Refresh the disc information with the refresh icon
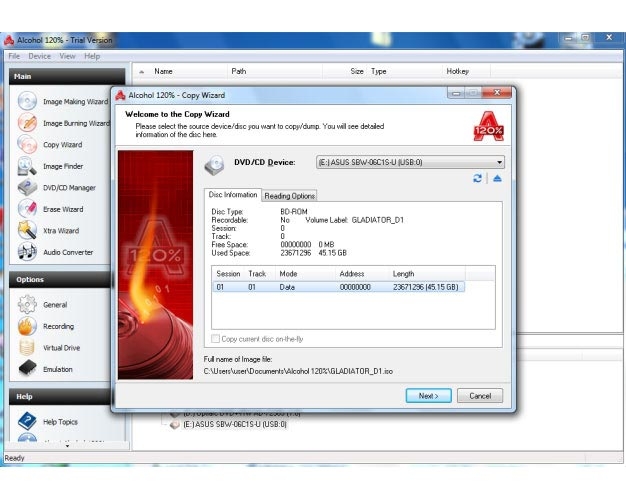The width and height of the screenshot is (626, 500). (477, 178)
